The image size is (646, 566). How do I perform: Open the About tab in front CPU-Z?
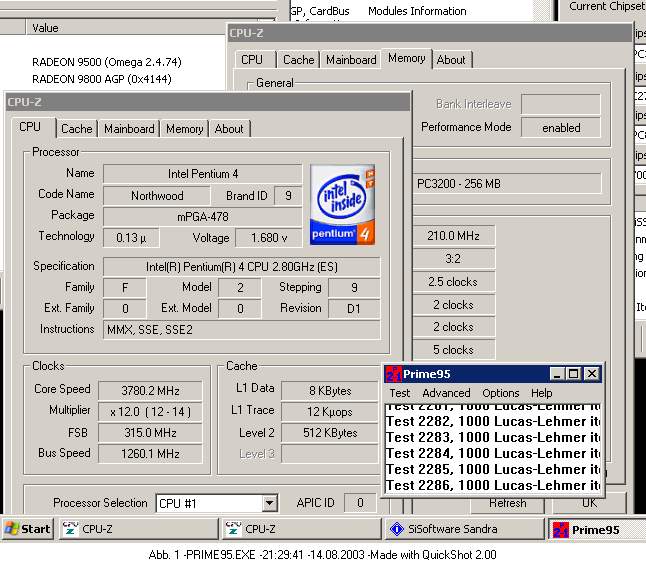pyautogui.click(x=229, y=129)
